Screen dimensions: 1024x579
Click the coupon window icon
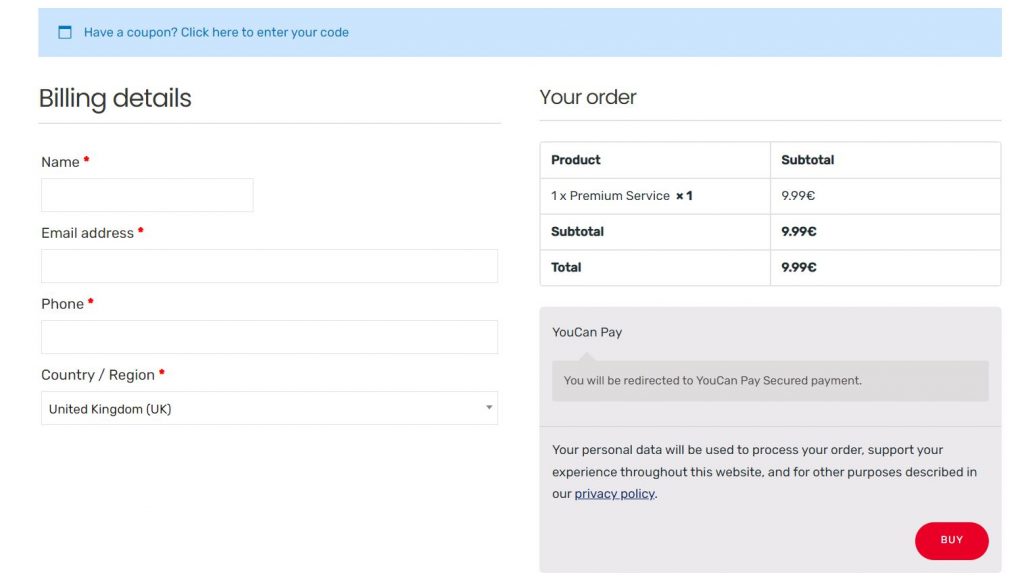click(x=65, y=32)
